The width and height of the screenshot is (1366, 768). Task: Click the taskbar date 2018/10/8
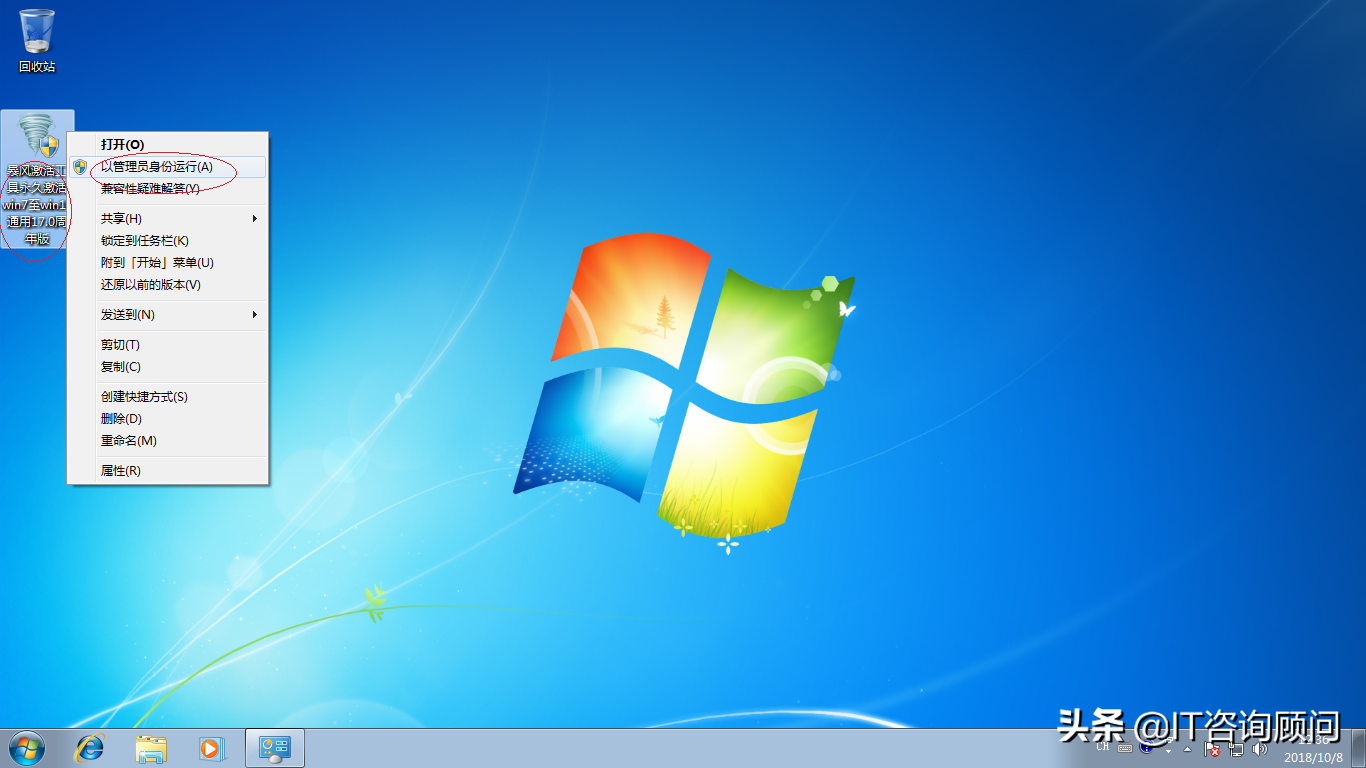[x=1314, y=758]
